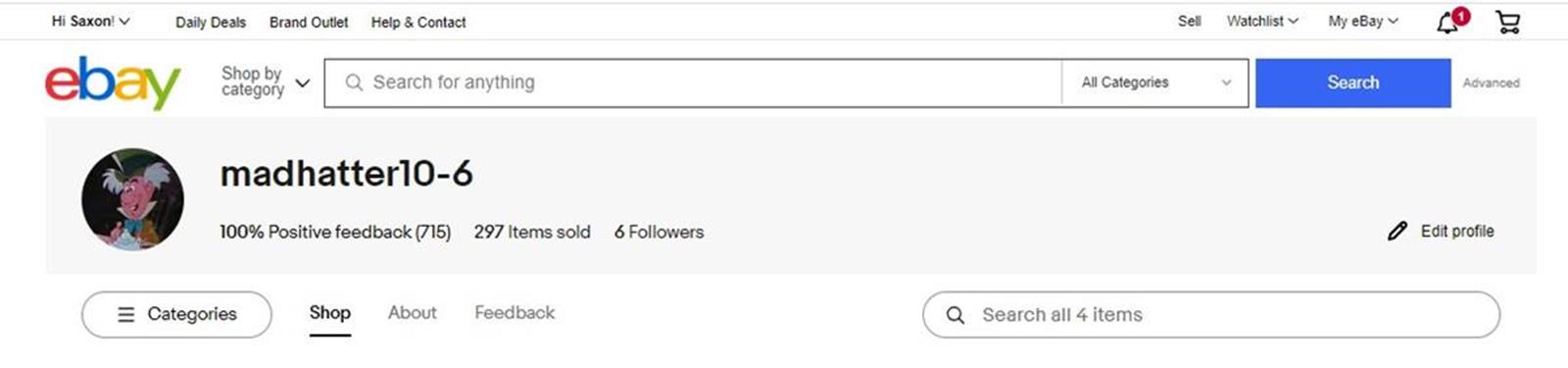Click the pencil icon beside Edit profile
Viewport: 1568px width, 368px height.
point(1397,232)
